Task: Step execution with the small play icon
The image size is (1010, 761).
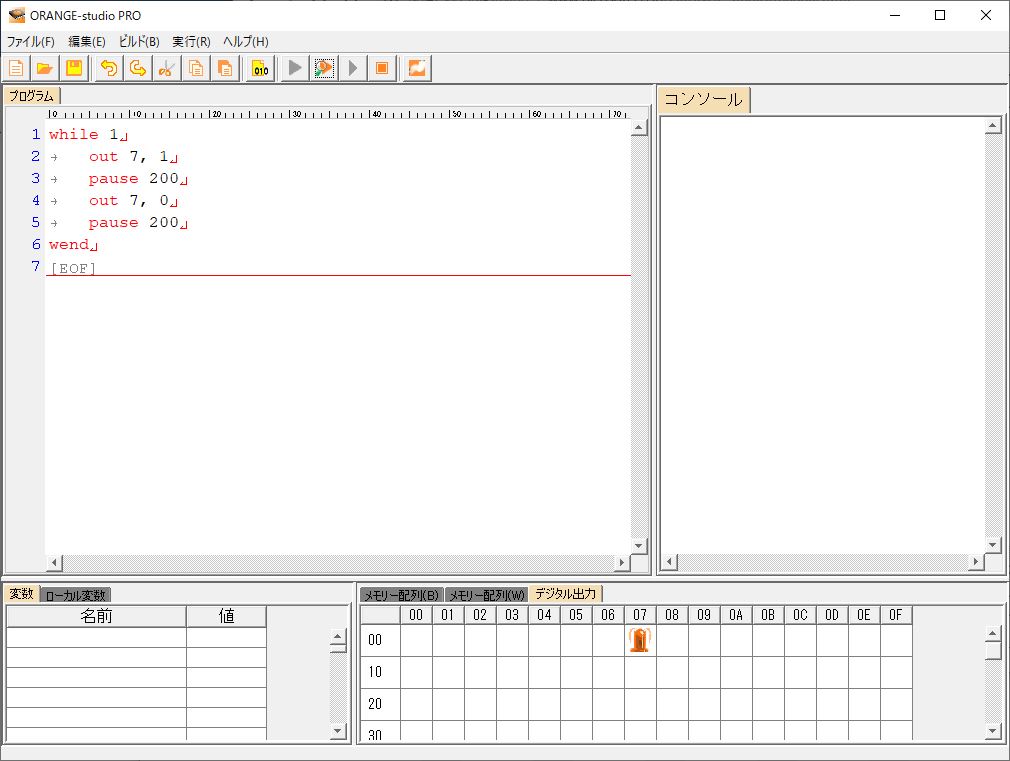Action: tap(352, 68)
